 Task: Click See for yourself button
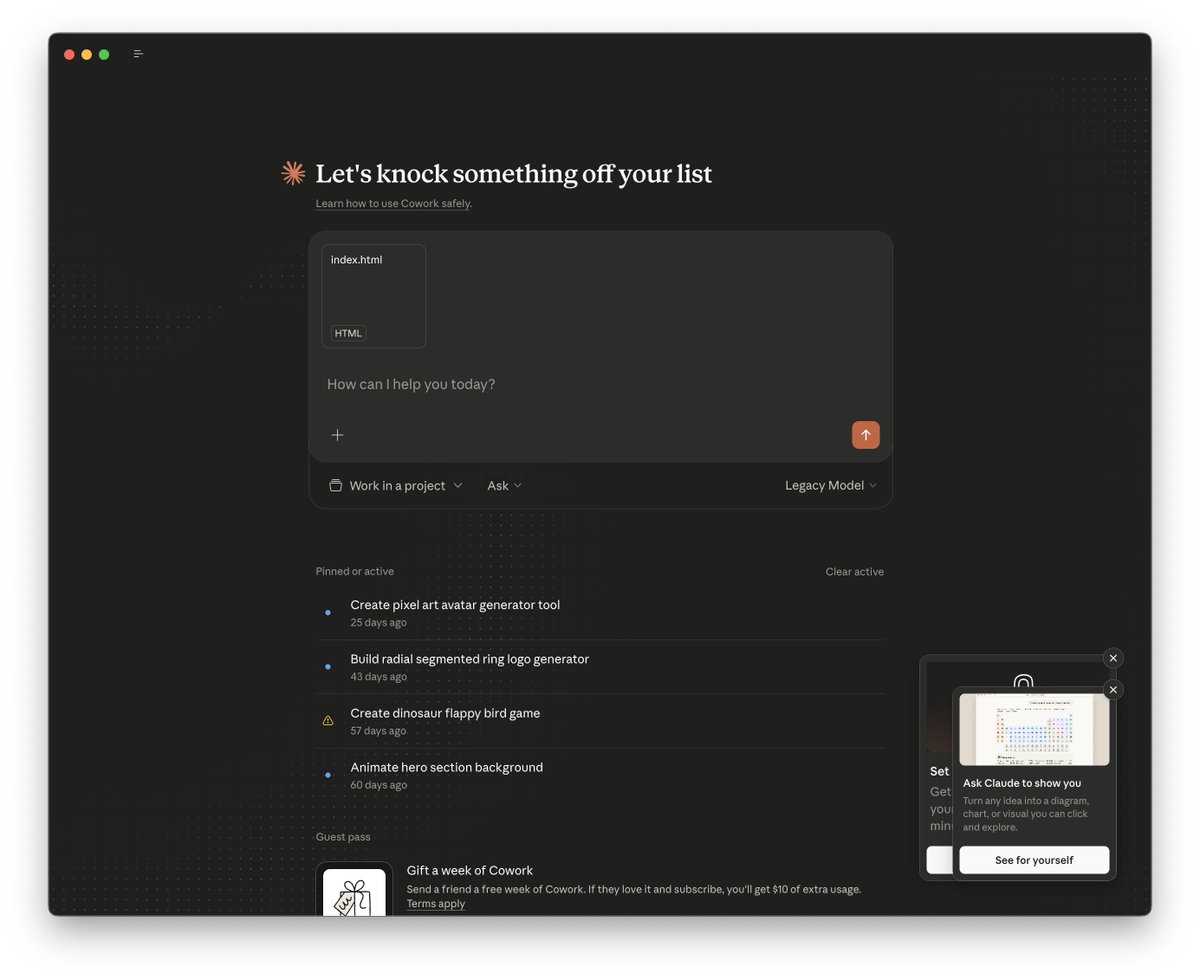1034,860
